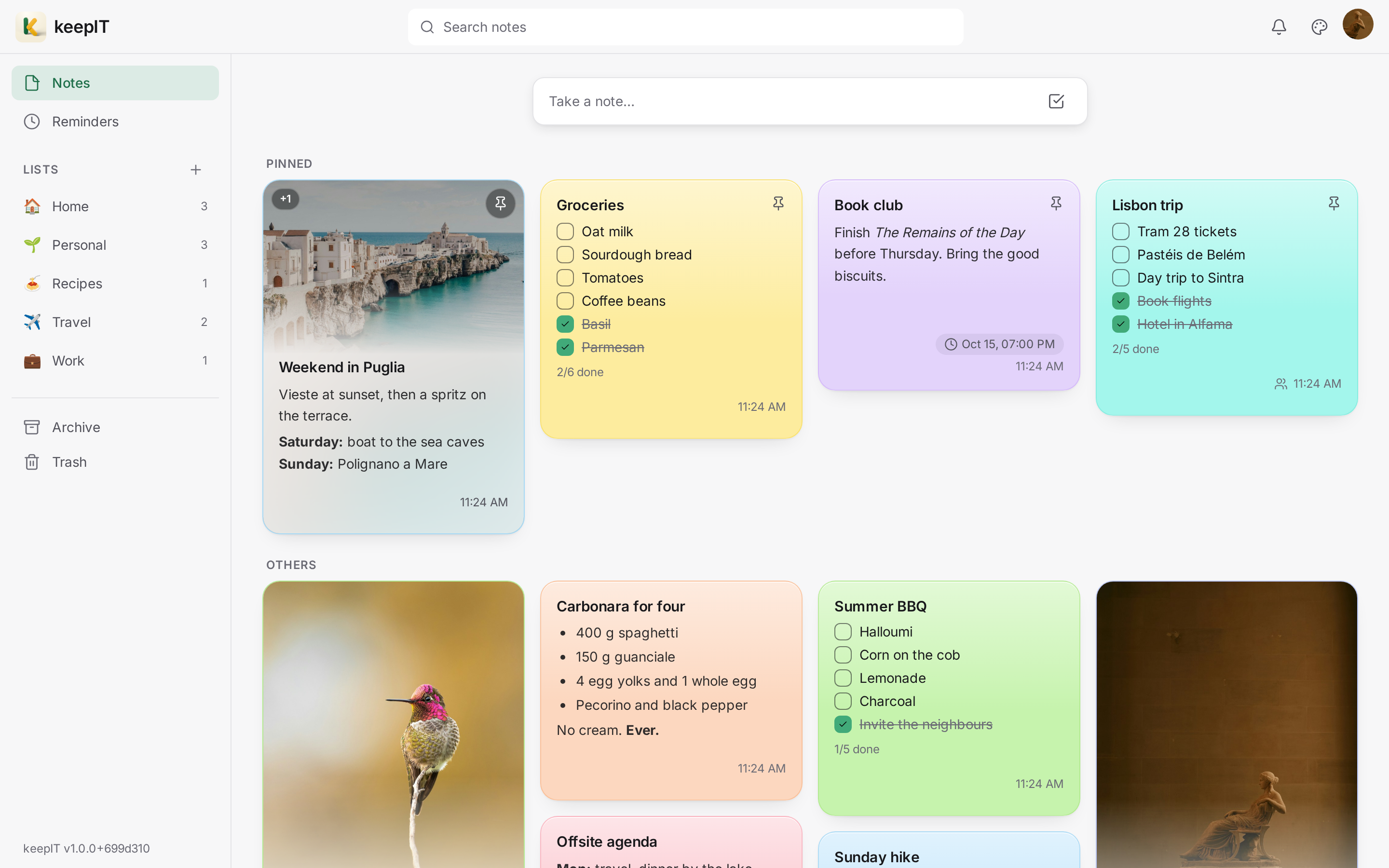Check Pastéis de Belém in Lisbon trip
Viewport: 1389px width, 868px height.
pyautogui.click(x=1121, y=255)
